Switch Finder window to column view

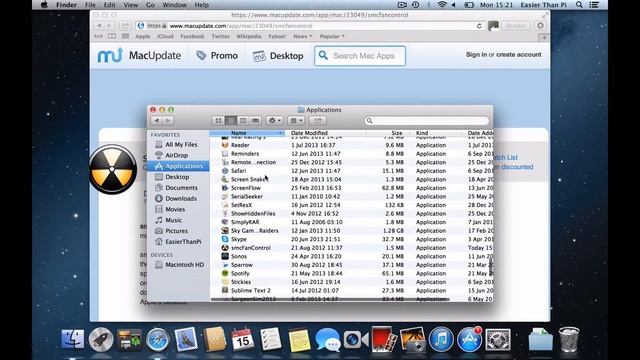[243, 120]
